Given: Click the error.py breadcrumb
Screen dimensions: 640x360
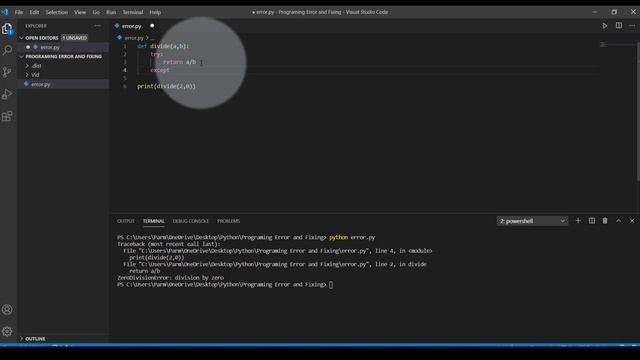Looking at the screenshot, I should (x=134, y=38).
